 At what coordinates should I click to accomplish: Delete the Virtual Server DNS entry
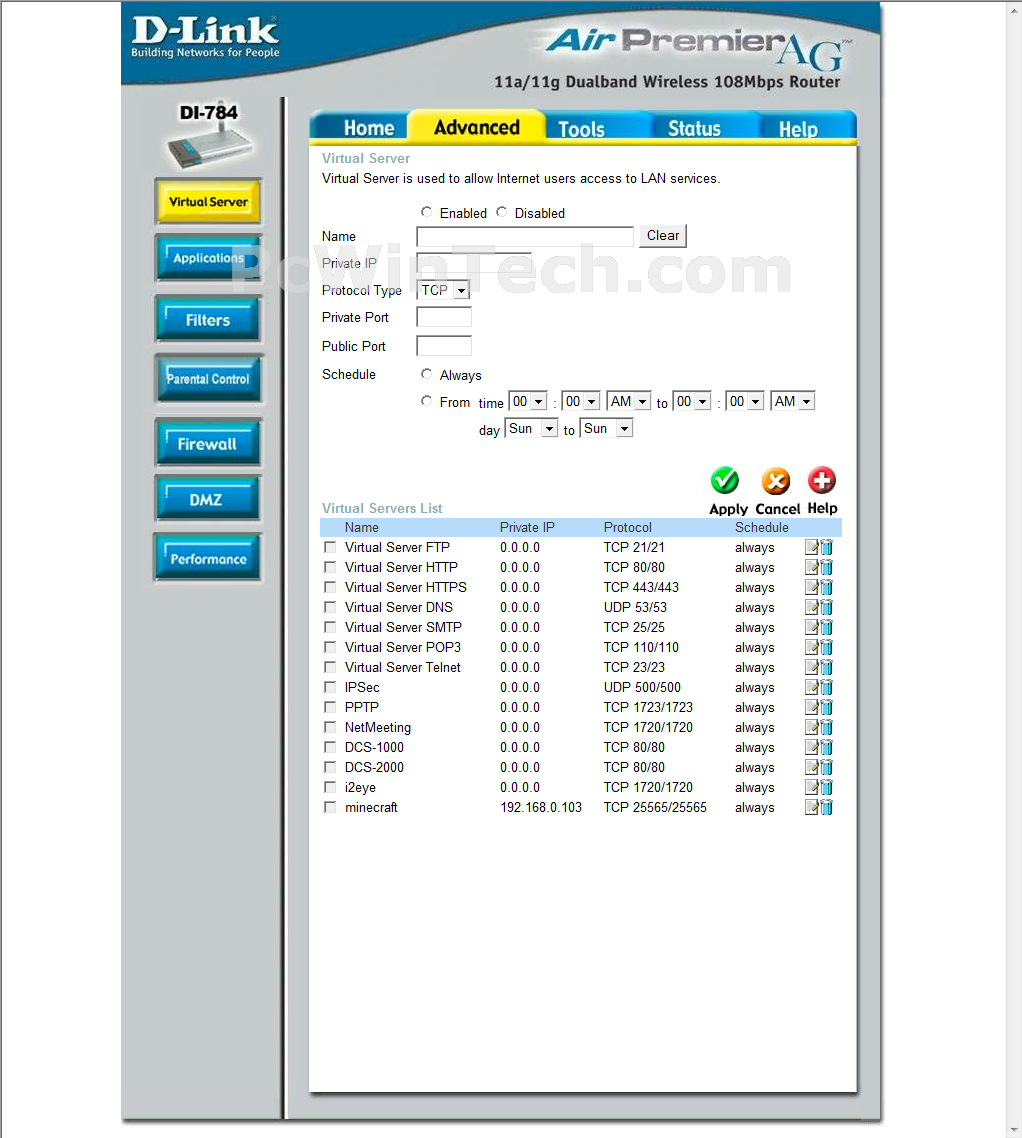tap(826, 607)
